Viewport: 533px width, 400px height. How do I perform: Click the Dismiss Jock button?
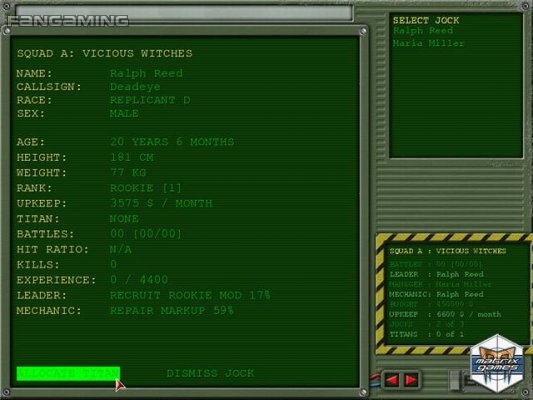[210, 373]
